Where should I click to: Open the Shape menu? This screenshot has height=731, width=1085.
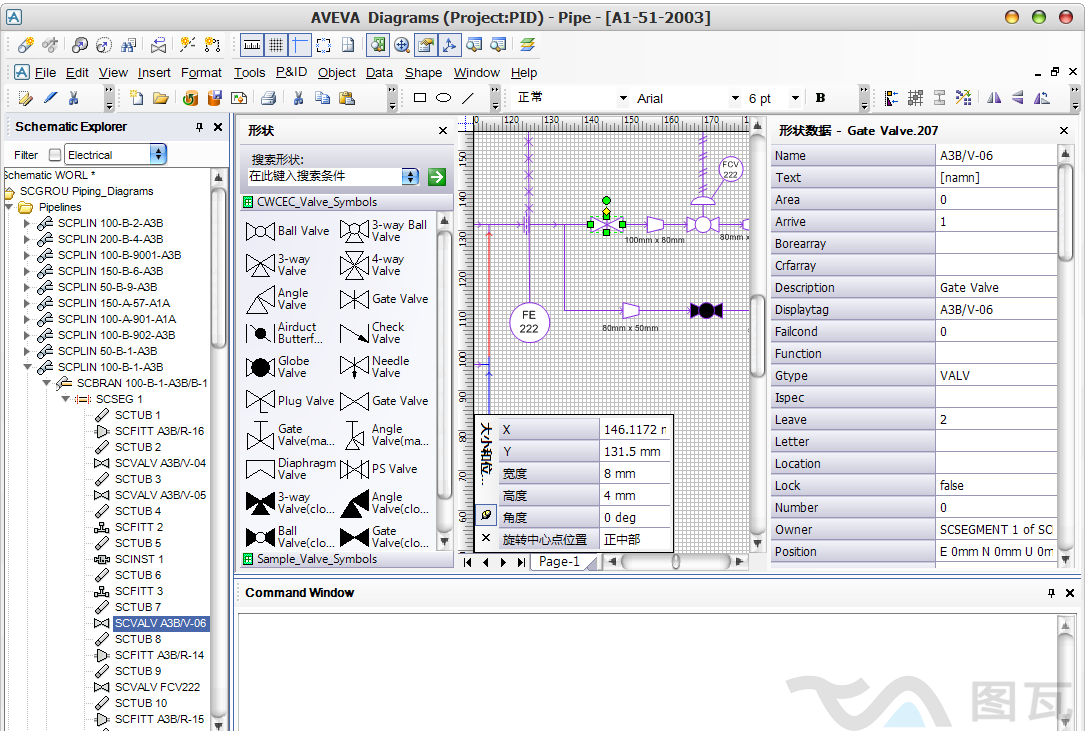[x=423, y=72]
